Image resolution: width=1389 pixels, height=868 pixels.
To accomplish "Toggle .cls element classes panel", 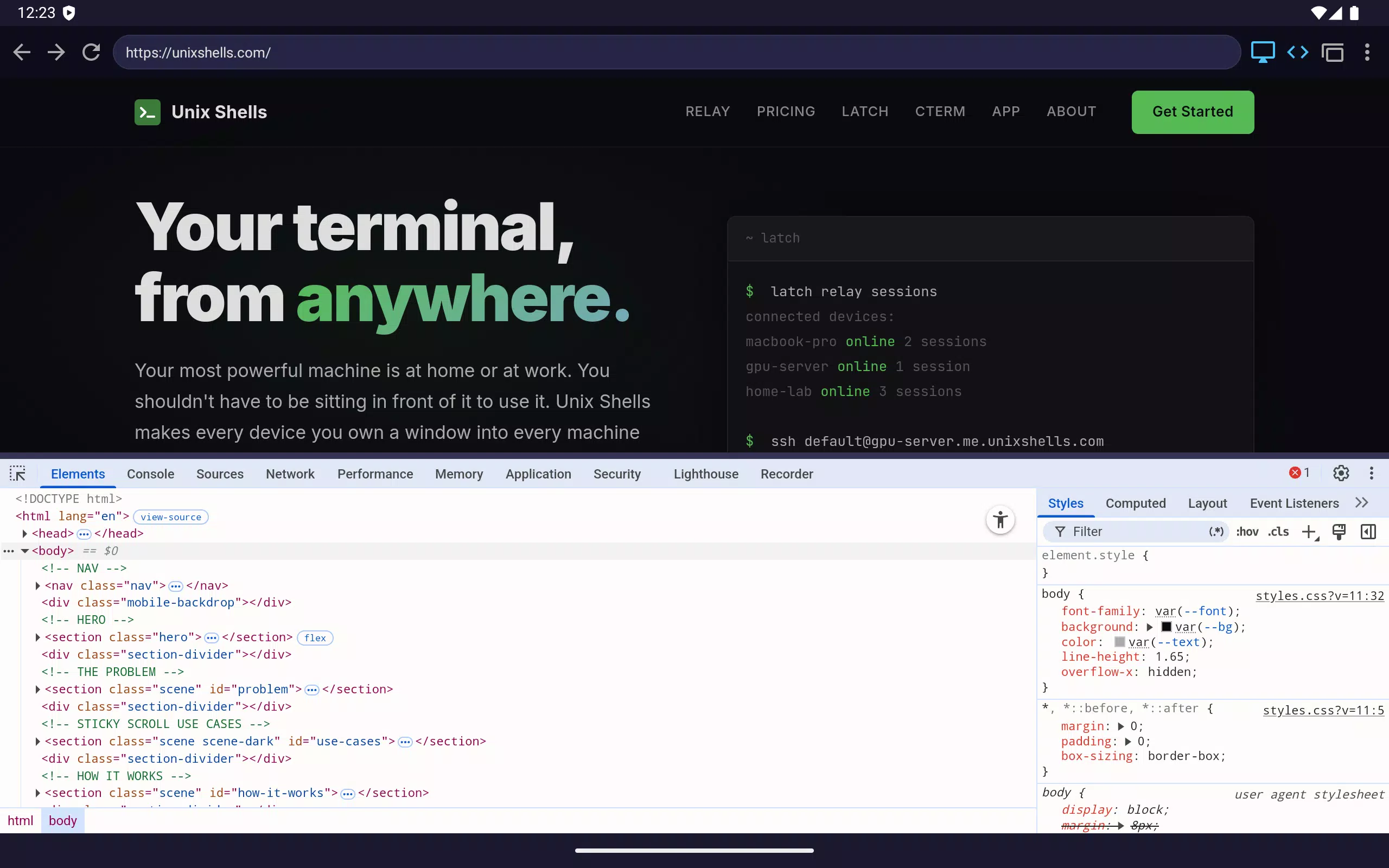I will coord(1278,532).
